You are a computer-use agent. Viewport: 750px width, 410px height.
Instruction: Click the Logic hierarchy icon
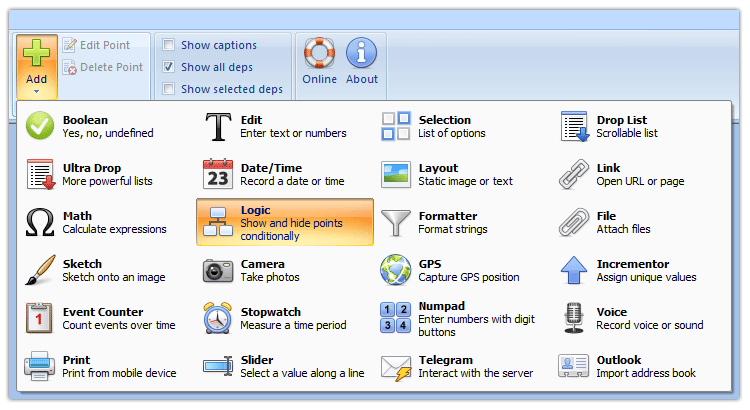(218, 222)
